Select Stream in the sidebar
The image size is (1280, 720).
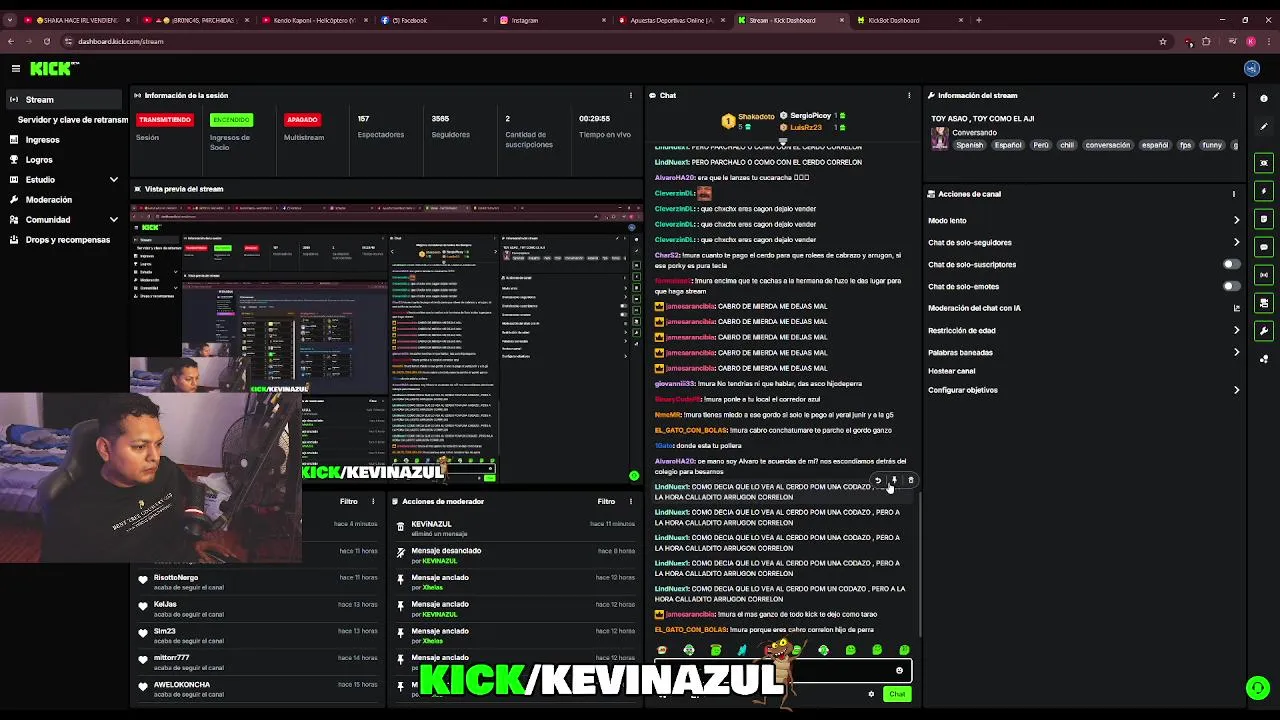[x=64, y=100]
